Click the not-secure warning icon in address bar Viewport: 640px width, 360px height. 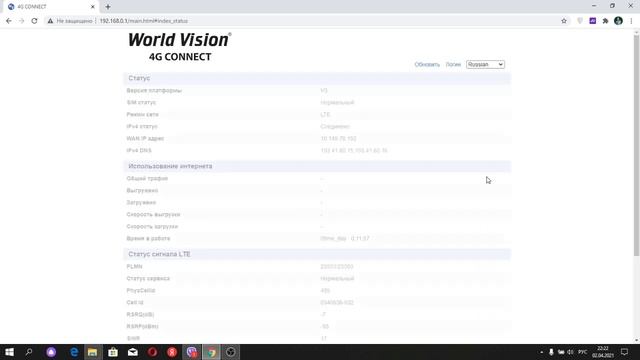coord(50,21)
